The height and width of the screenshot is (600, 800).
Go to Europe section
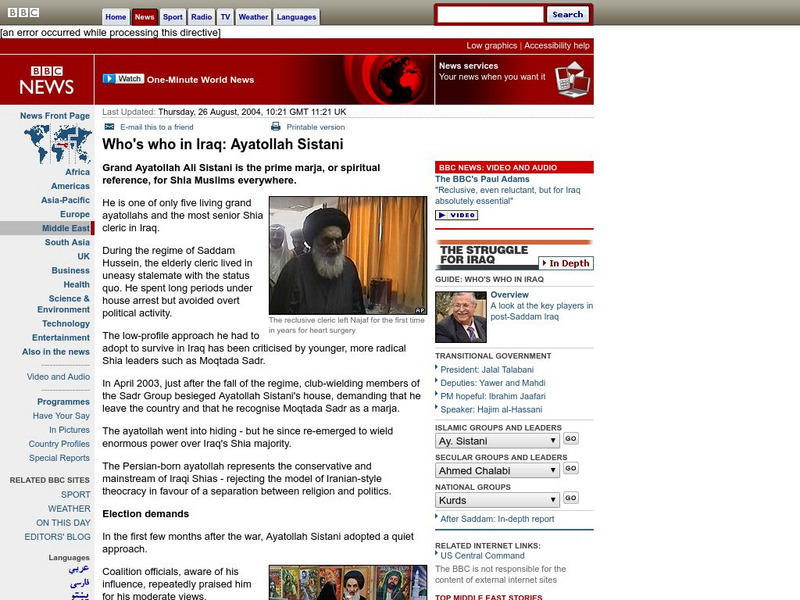point(74,214)
